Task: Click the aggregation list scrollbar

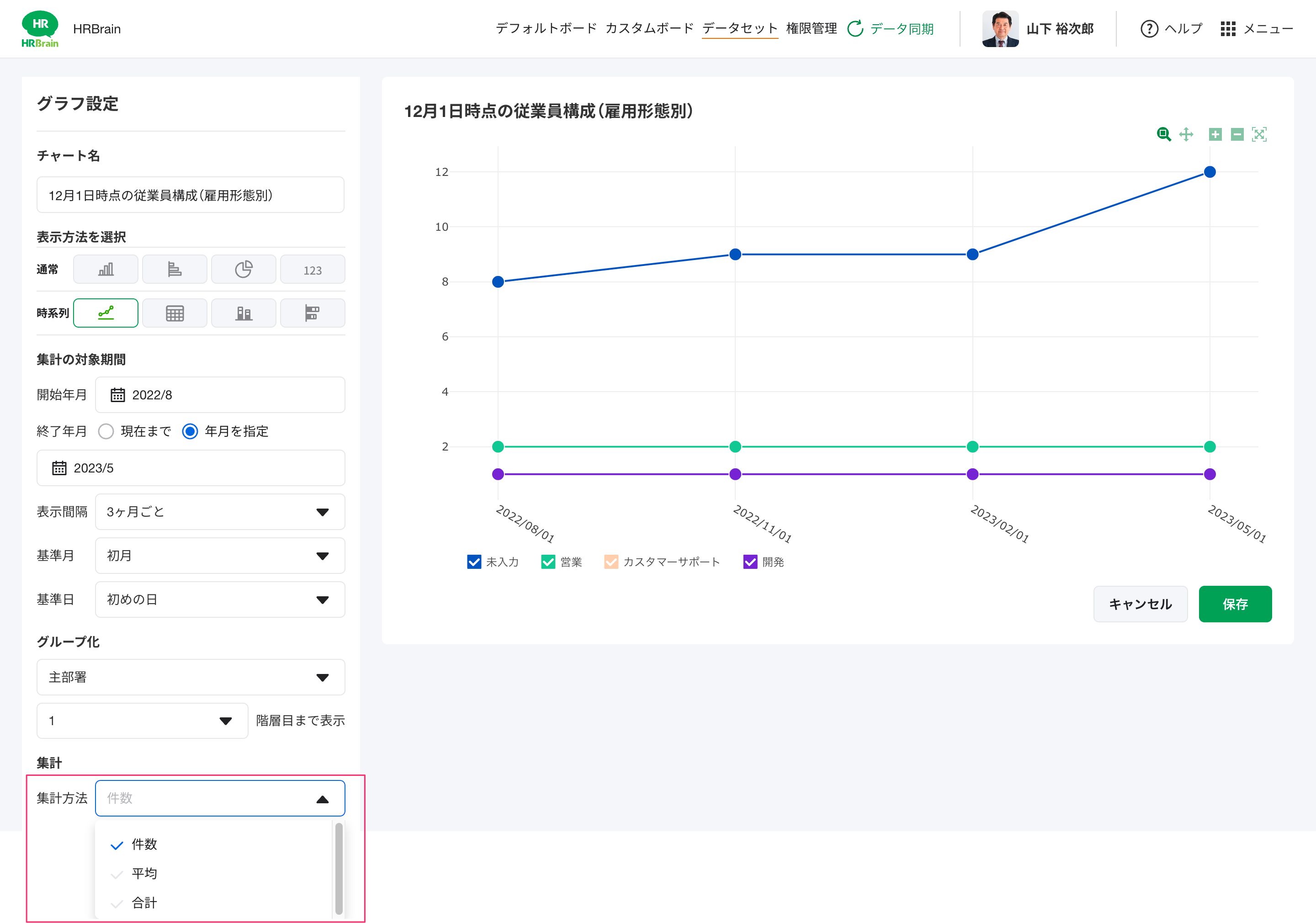Action: [339, 868]
